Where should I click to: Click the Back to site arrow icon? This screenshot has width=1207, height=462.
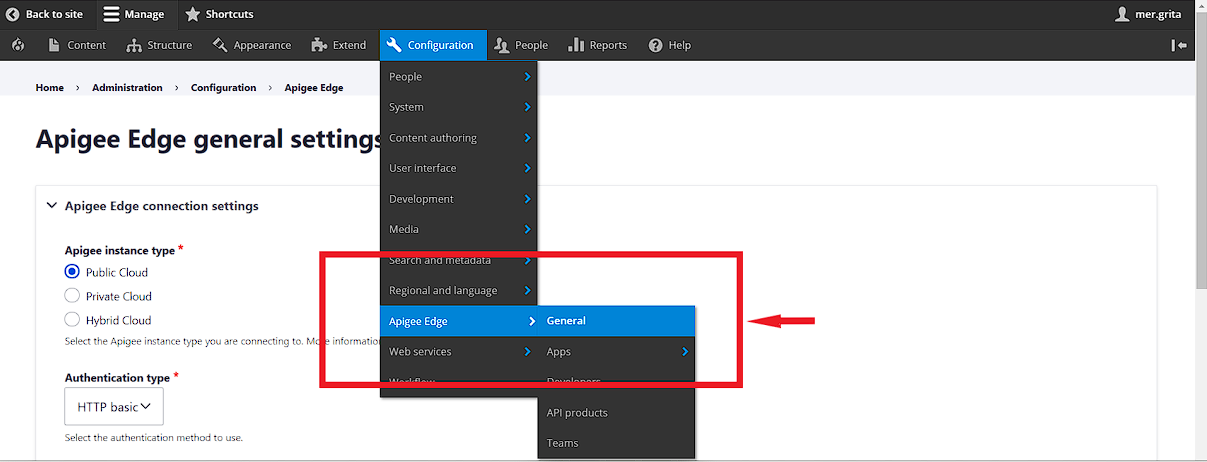(x=13, y=14)
